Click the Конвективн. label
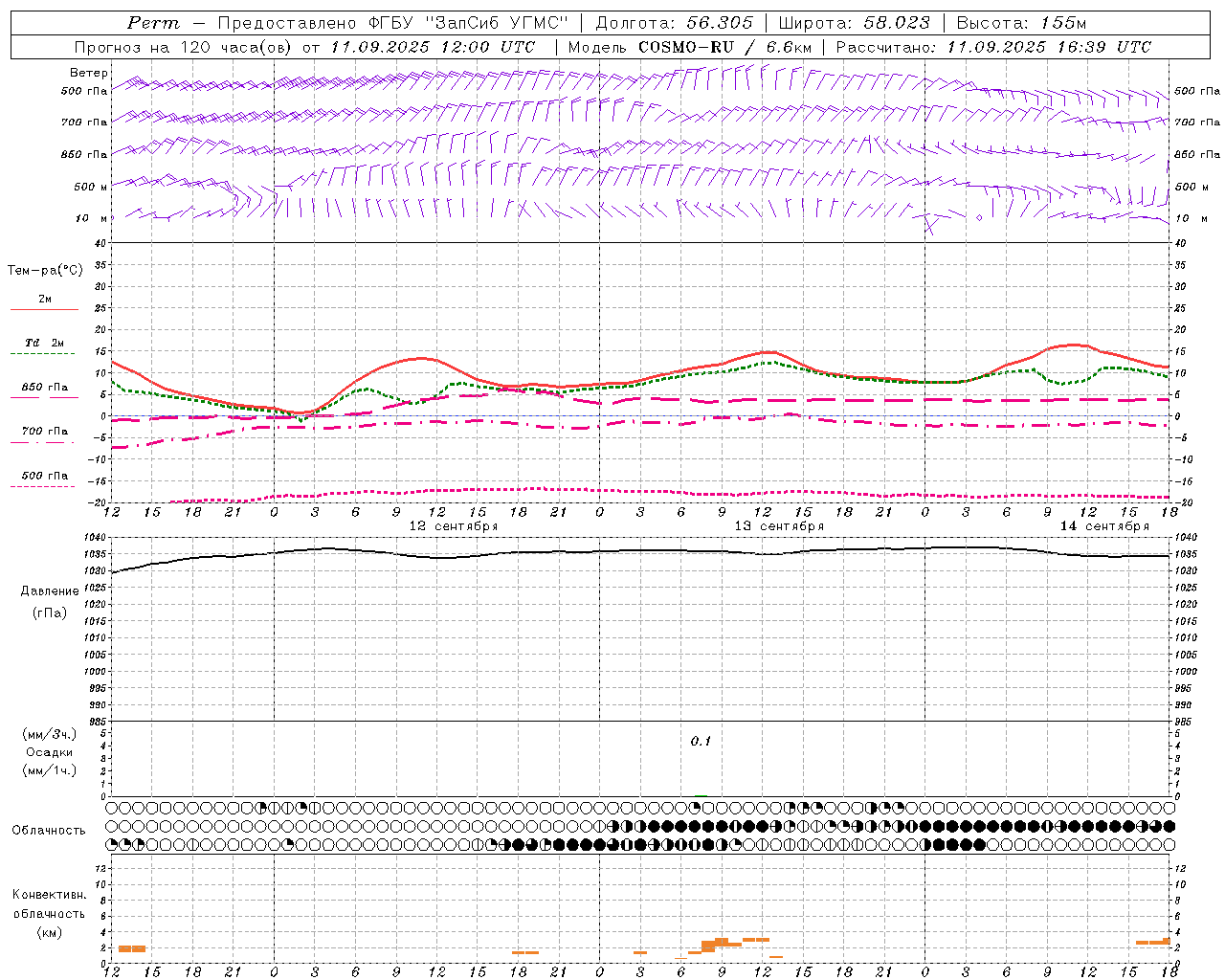Screen dimensions: 1225x980 point(50,895)
